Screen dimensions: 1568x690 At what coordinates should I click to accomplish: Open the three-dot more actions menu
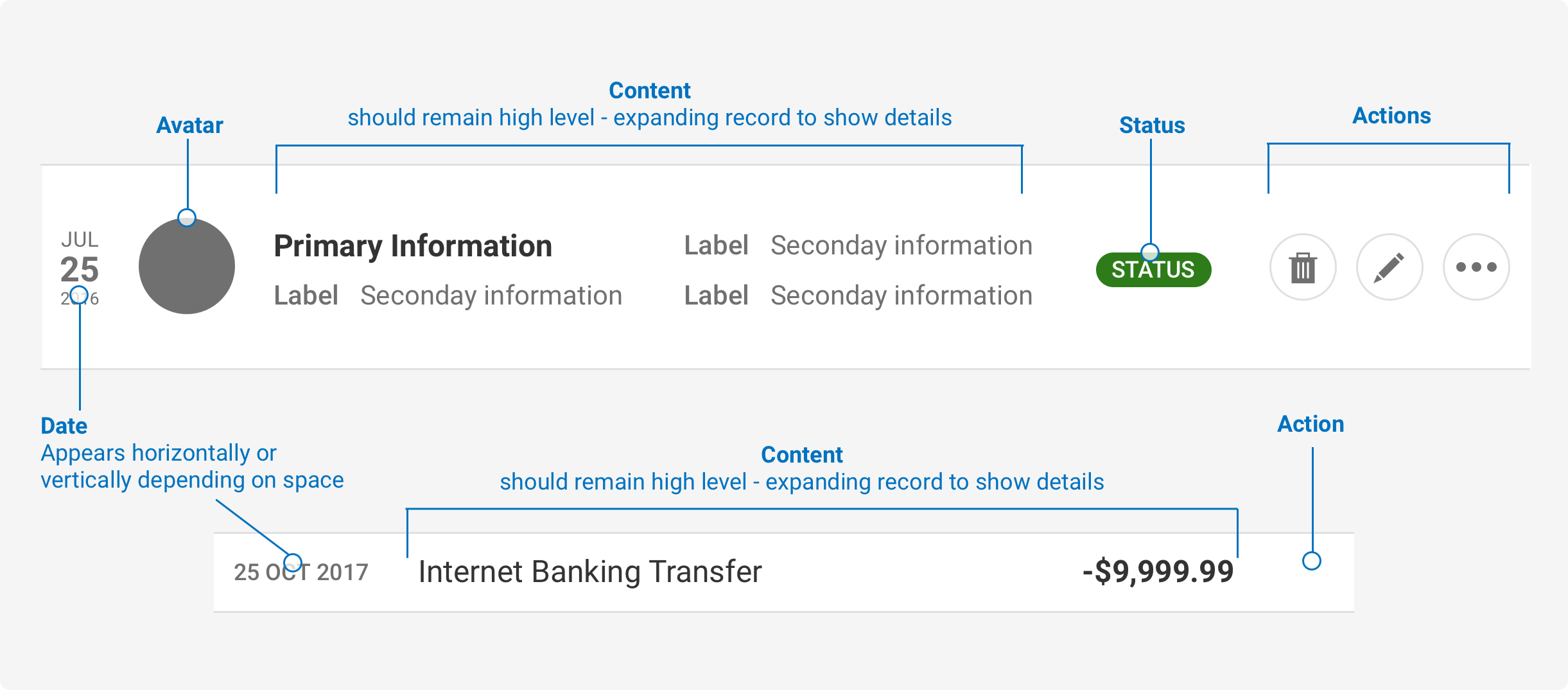click(1476, 267)
